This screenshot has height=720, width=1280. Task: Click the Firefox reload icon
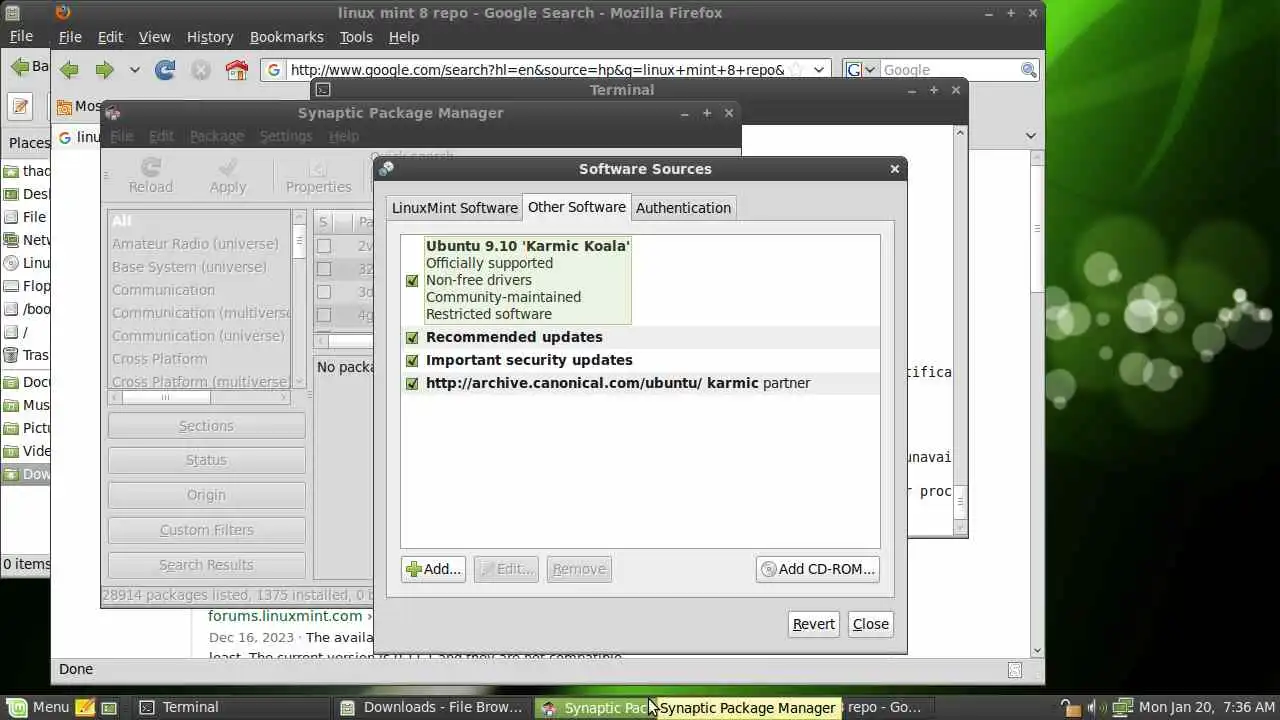(165, 70)
